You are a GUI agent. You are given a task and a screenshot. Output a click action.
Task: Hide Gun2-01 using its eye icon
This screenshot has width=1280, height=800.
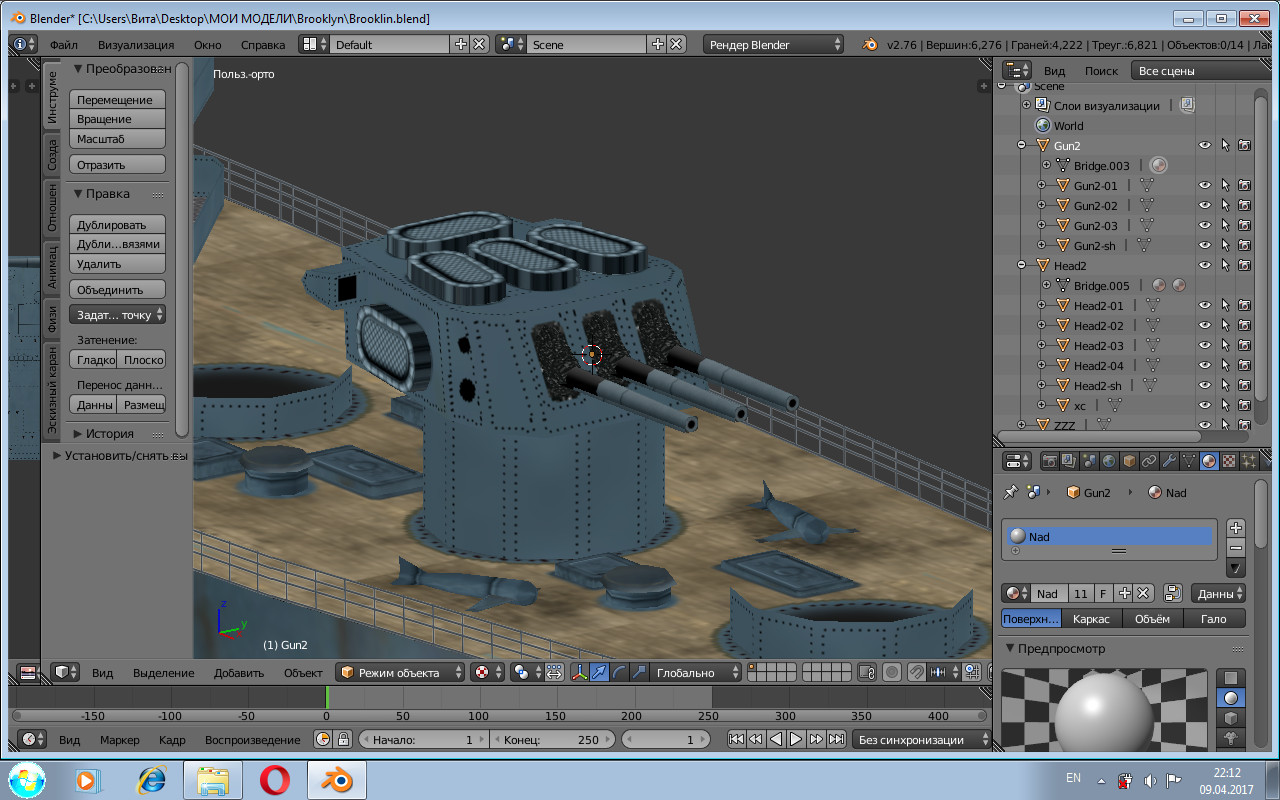click(x=1205, y=185)
